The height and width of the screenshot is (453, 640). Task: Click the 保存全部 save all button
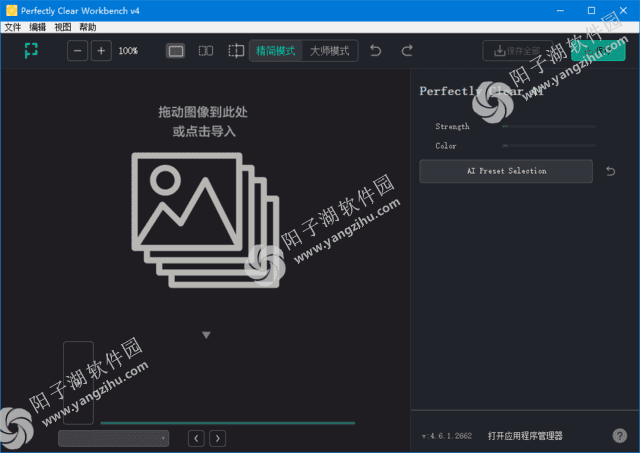click(518, 51)
